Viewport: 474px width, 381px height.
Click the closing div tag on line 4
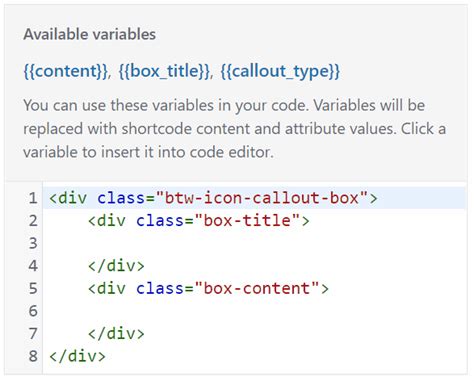(x=116, y=266)
